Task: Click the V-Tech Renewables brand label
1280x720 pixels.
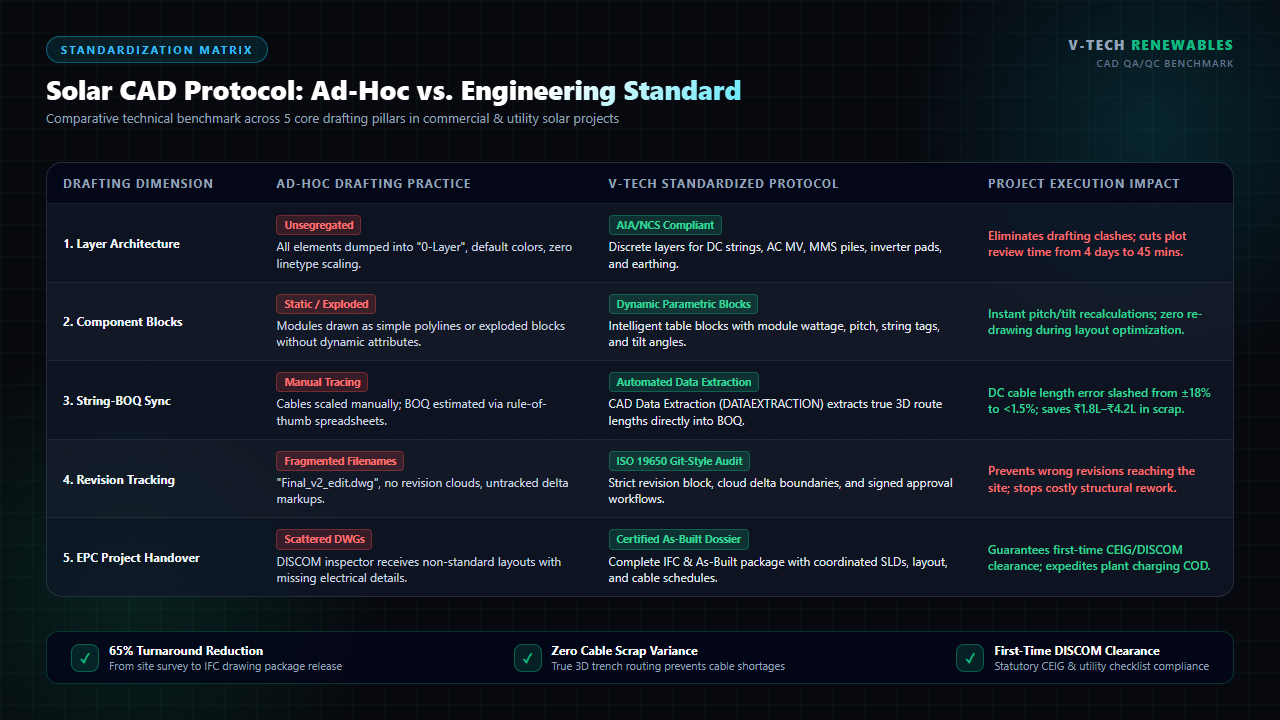Action: click(1150, 45)
